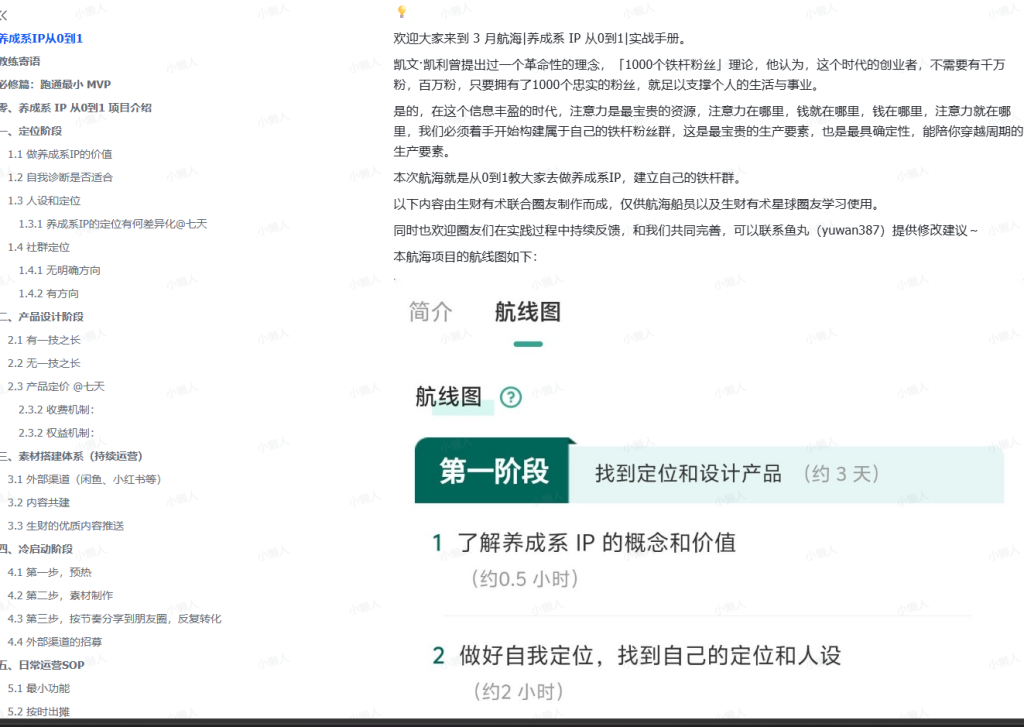Go to 4.2 第二步，素材制作

click(x=60, y=596)
